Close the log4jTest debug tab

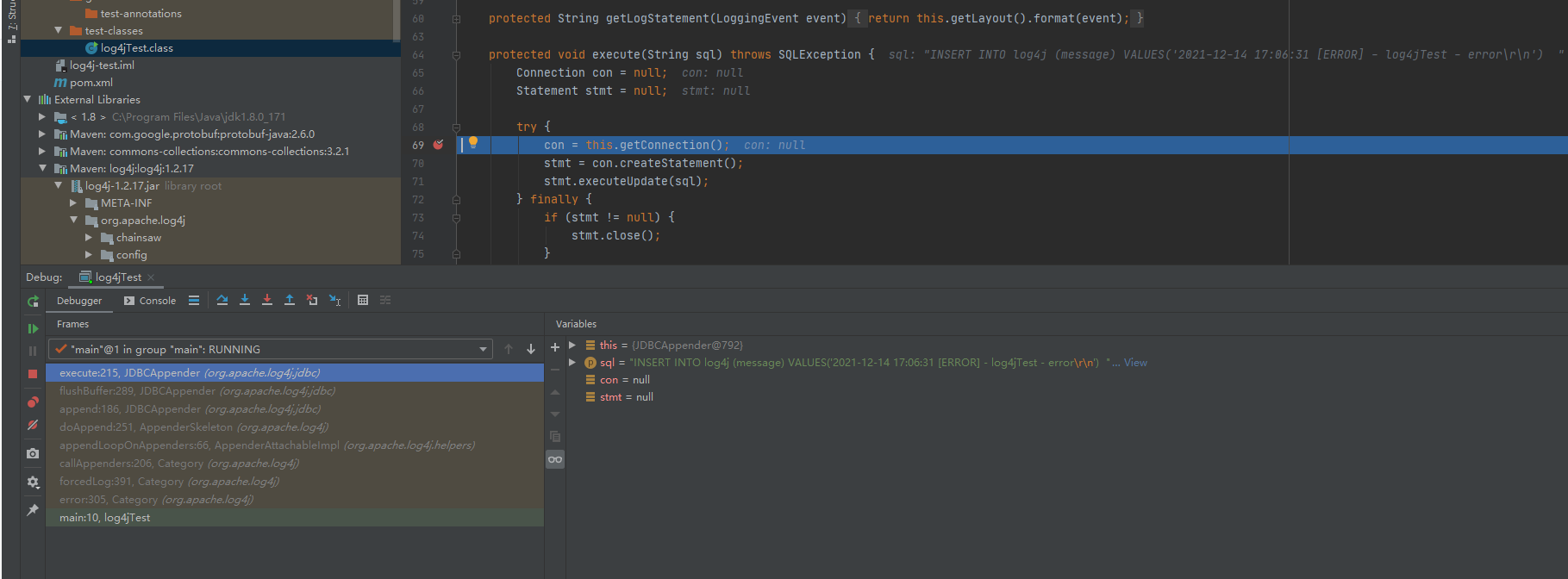pyautogui.click(x=152, y=277)
